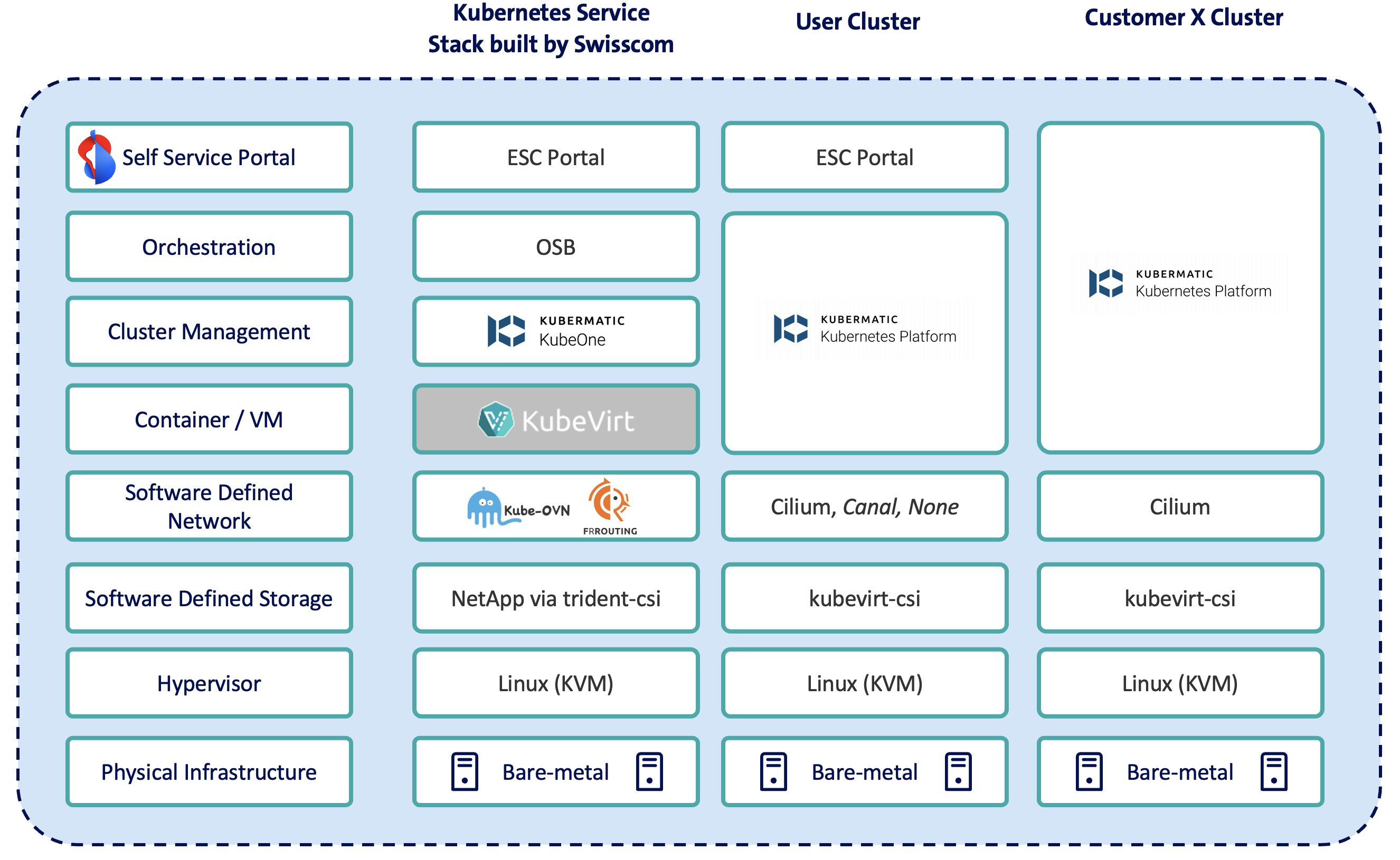This screenshot has height=860, width=1400.
Task: Enable the Cilium, Canal, None network option
Action: click(865, 506)
